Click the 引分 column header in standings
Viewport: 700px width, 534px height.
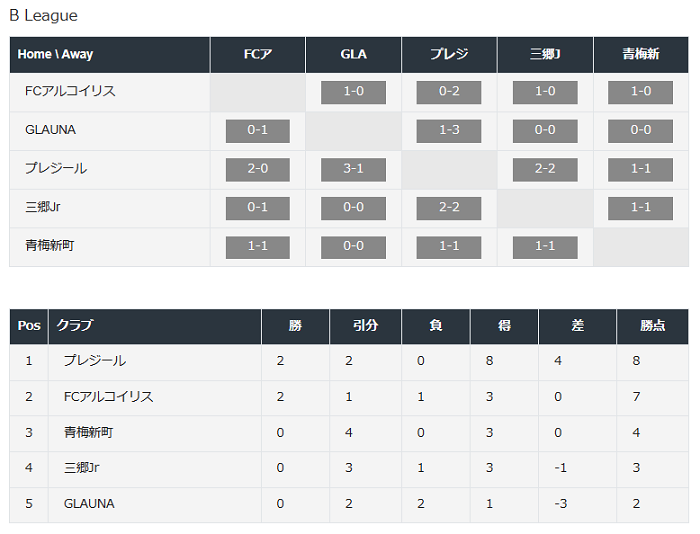click(x=365, y=326)
